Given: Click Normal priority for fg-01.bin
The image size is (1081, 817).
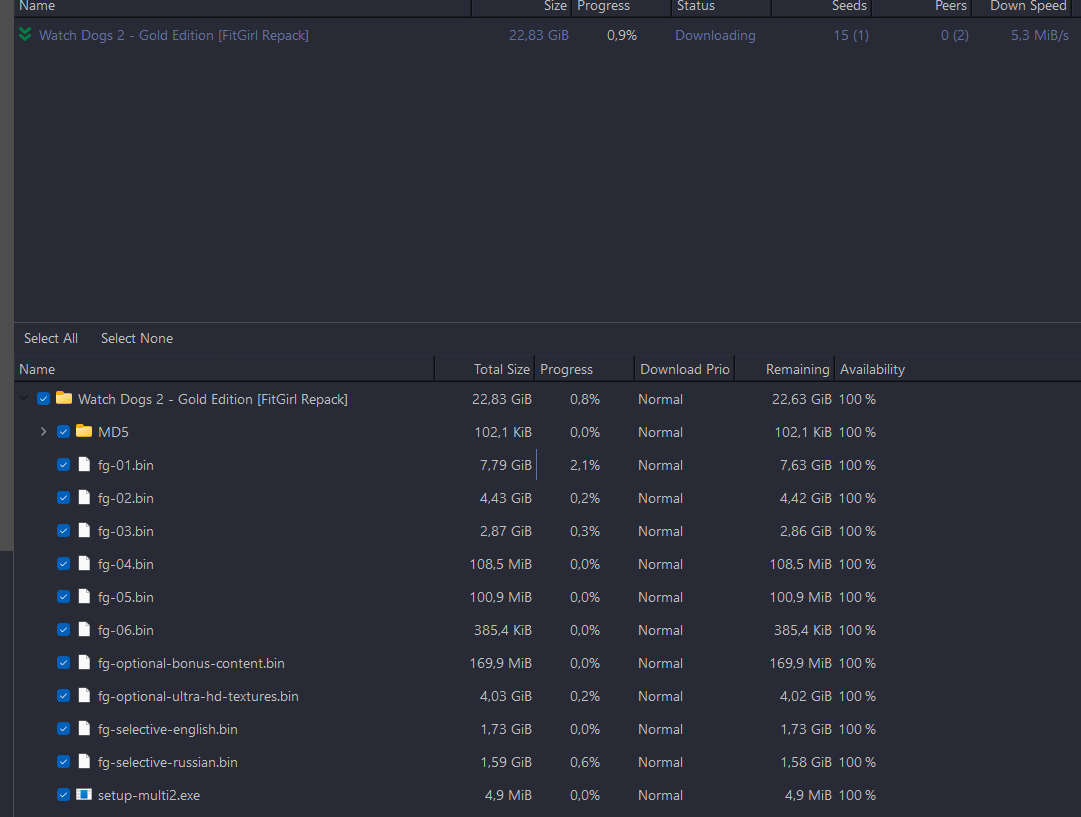Looking at the screenshot, I should pos(660,465).
